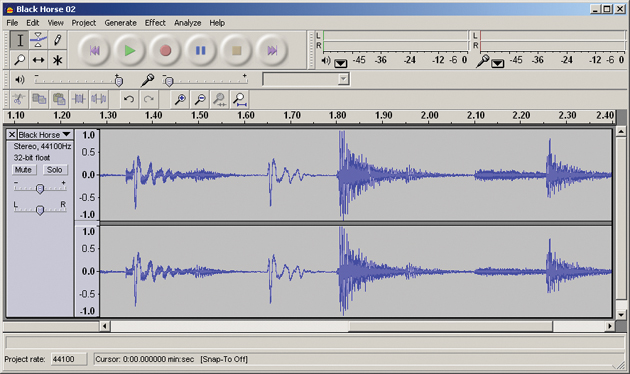The height and width of the screenshot is (374, 630).
Task: Click timeline ruler at 2.00
Action: (x=430, y=116)
